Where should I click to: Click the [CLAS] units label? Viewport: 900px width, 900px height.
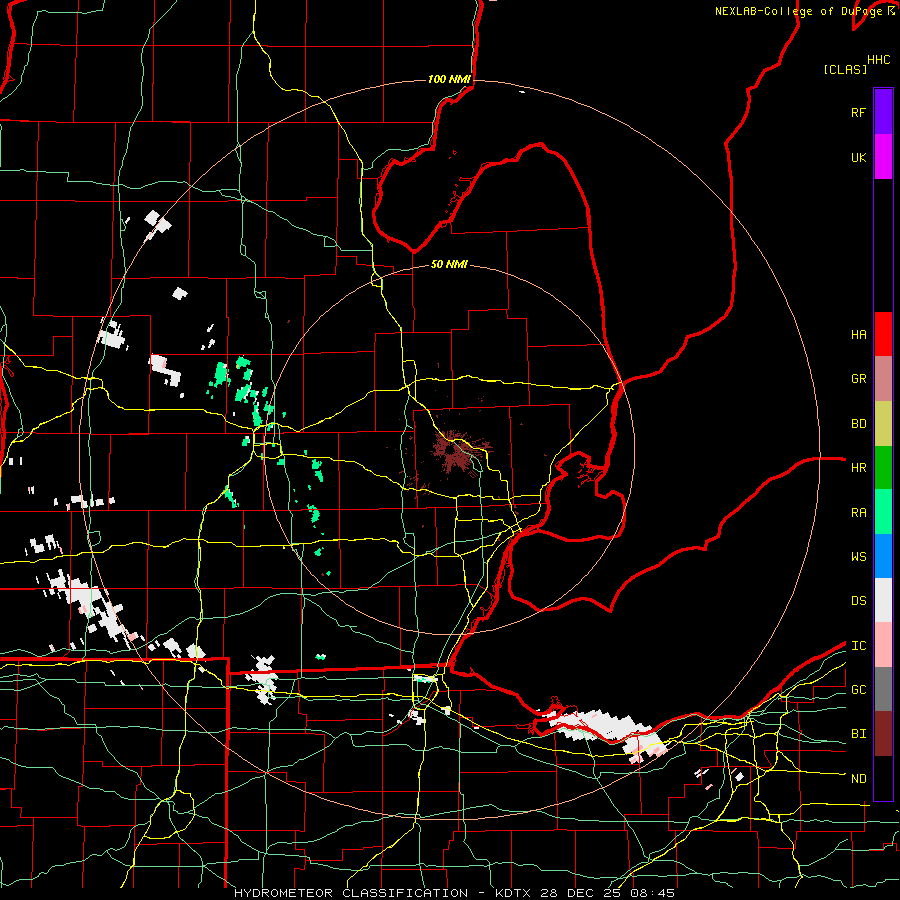[845, 69]
